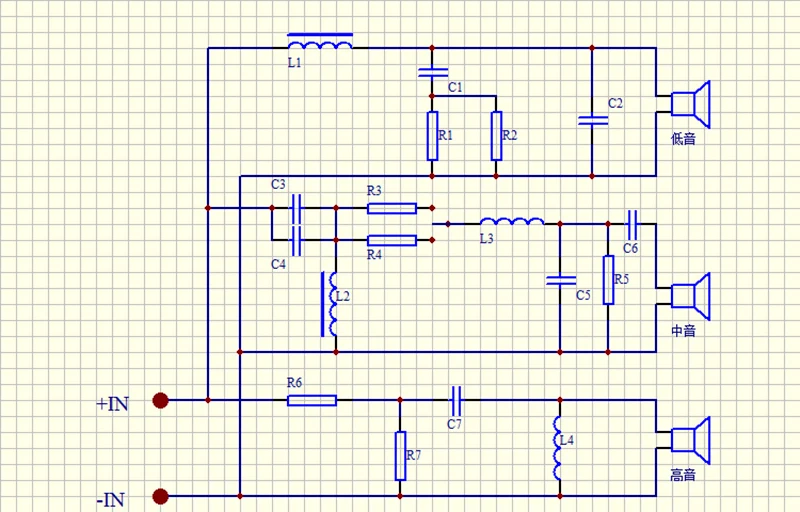Click the 中音 midrange speaker symbol

pos(690,296)
